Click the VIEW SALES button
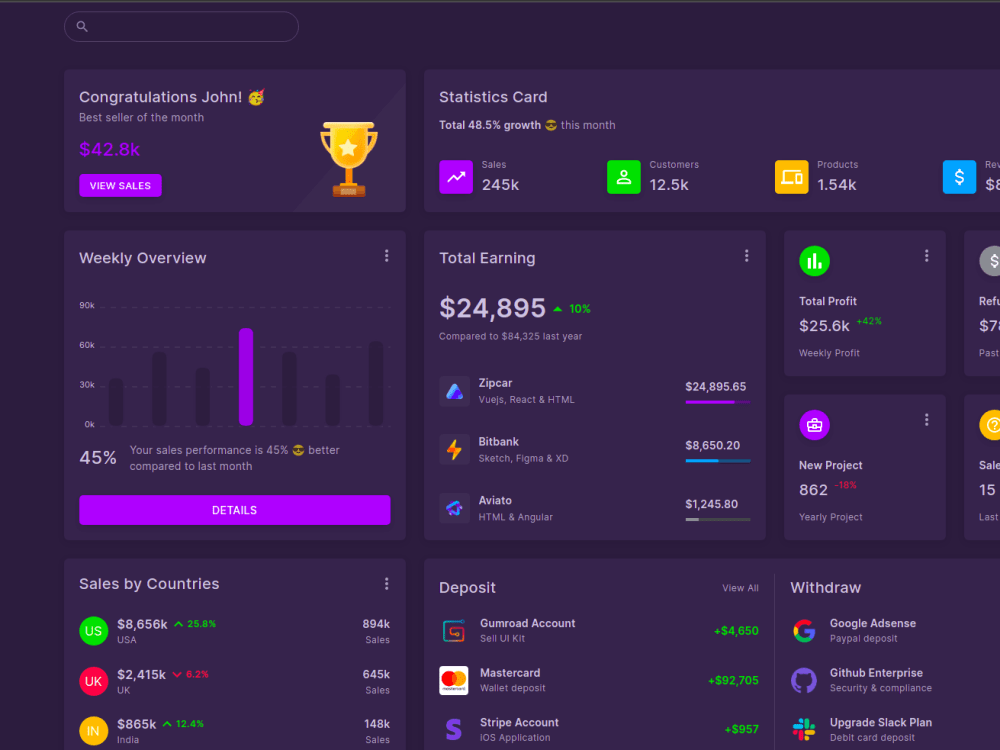 click(x=120, y=186)
